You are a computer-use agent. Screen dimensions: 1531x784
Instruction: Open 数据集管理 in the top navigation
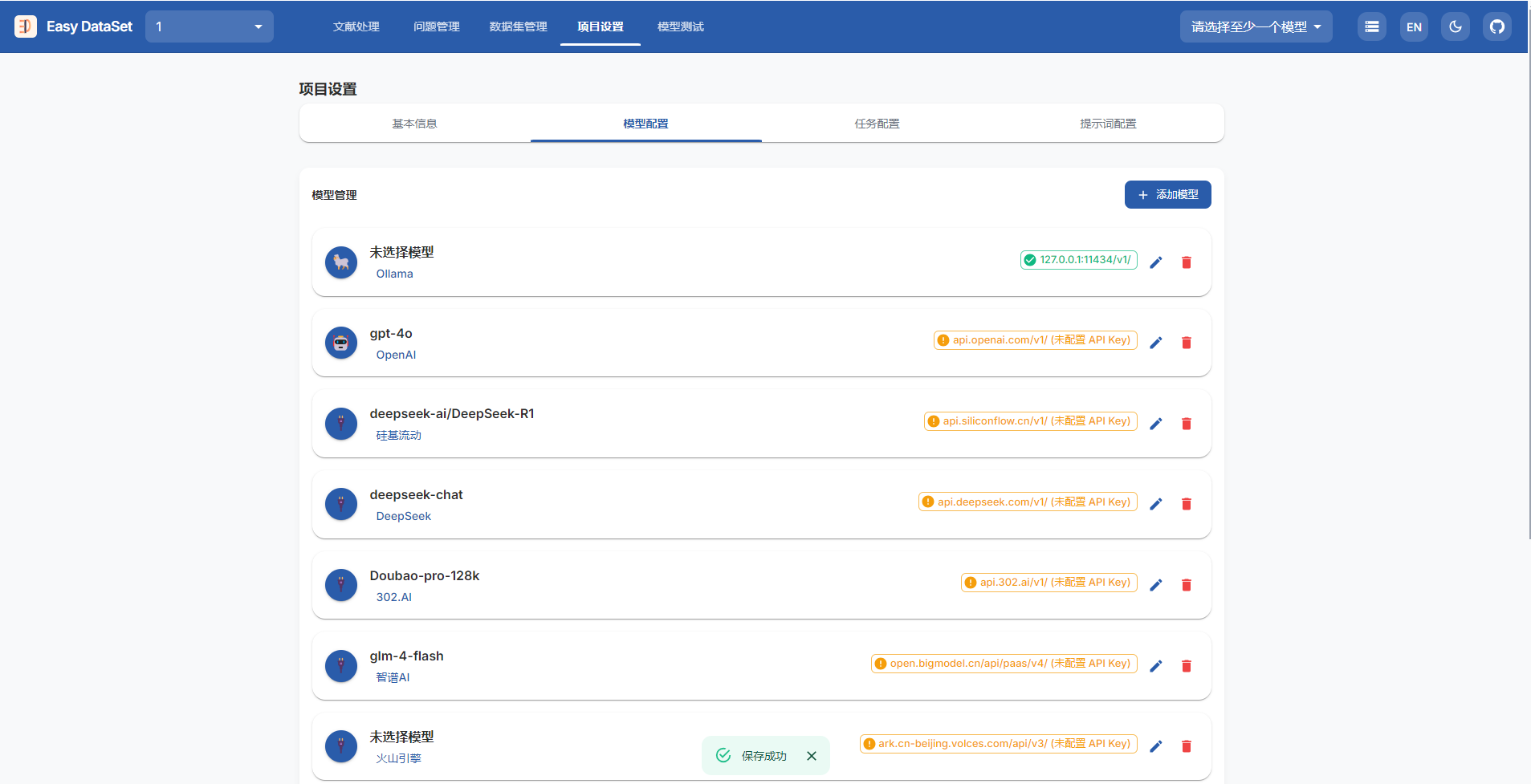tap(519, 26)
